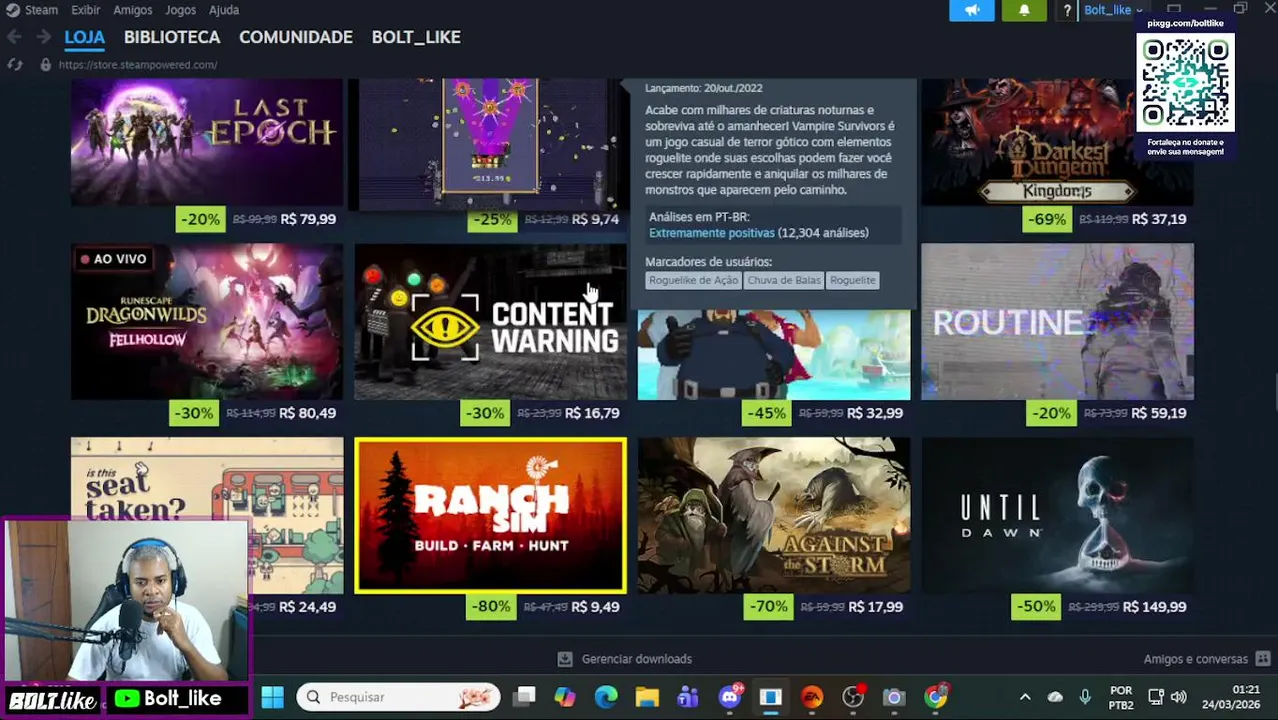Open the Darkest Dungeon Kingdoms card

[1057, 141]
